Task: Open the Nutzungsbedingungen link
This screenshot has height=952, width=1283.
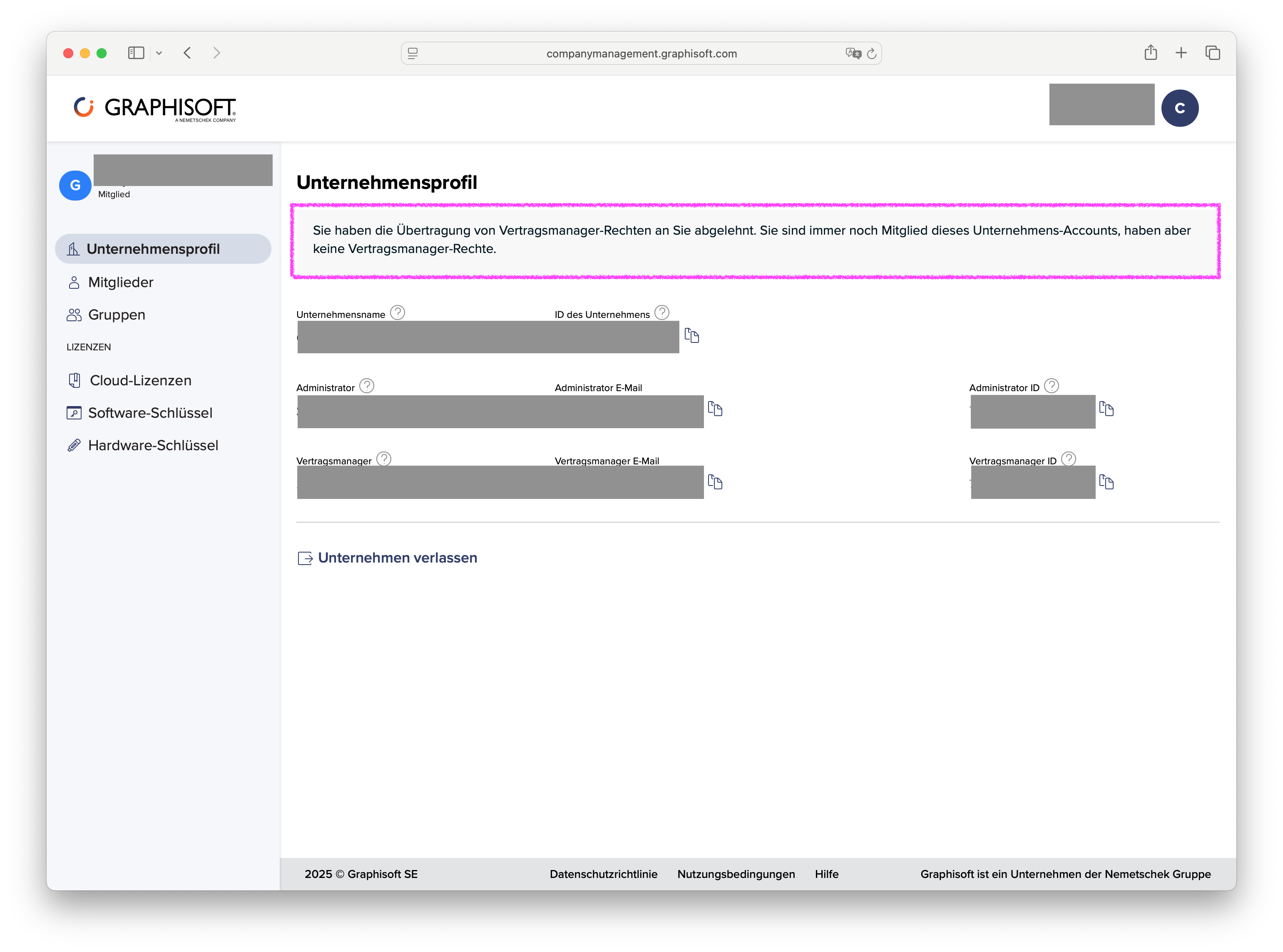Action: [x=736, y=874]
